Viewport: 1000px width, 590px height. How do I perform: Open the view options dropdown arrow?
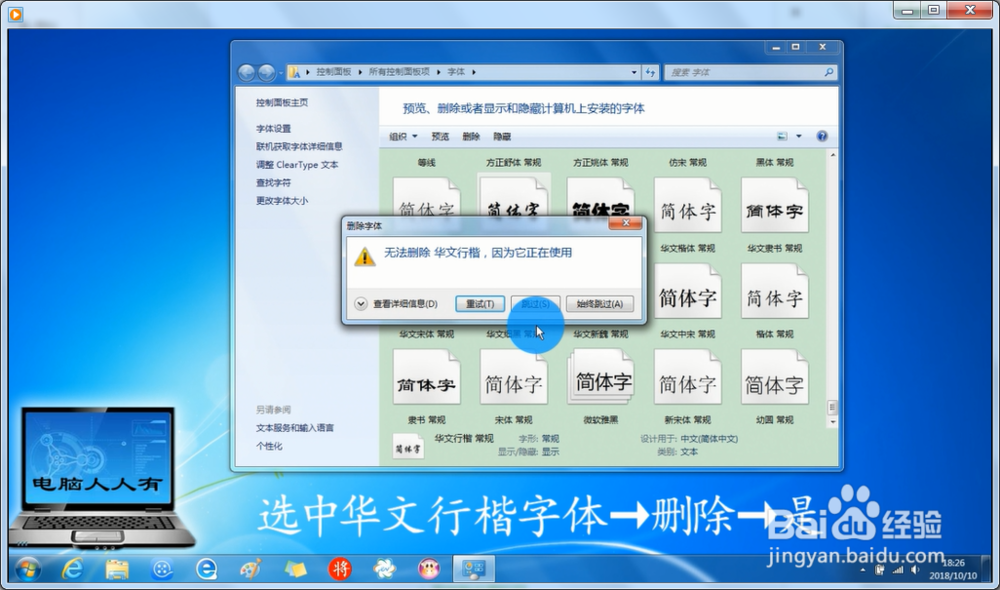pyautogui.click(x=798, y=136)
